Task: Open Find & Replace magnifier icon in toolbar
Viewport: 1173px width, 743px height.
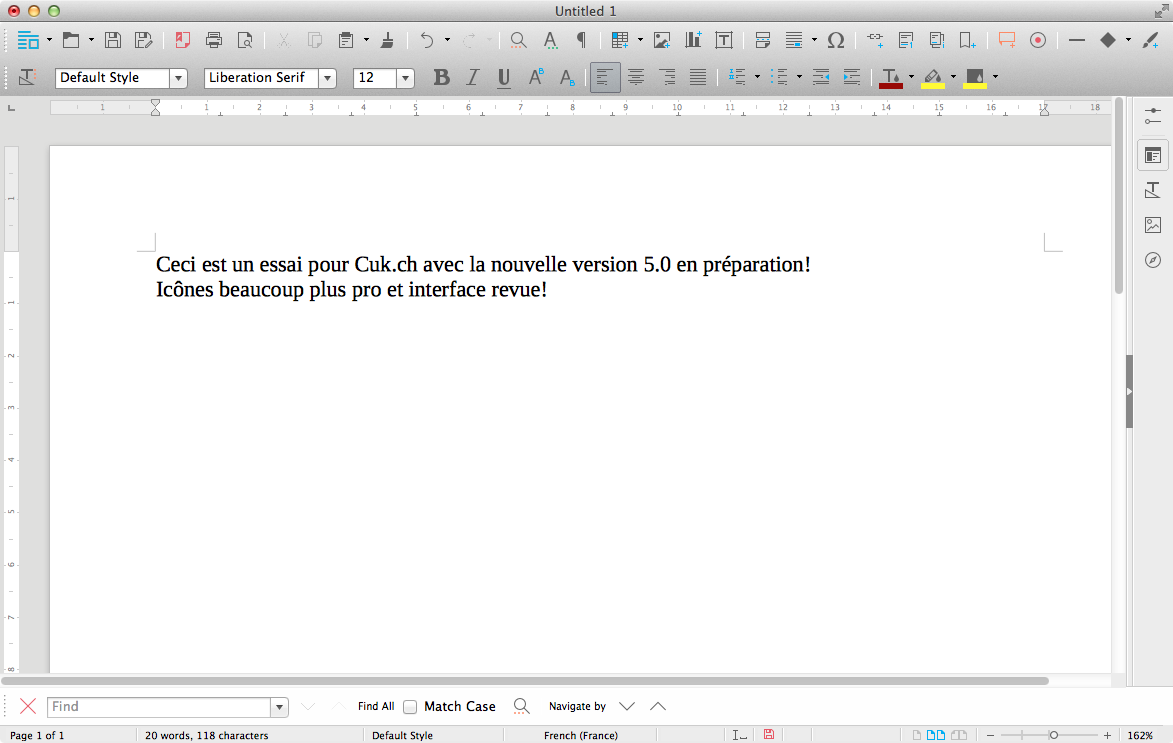Action: 518,40
